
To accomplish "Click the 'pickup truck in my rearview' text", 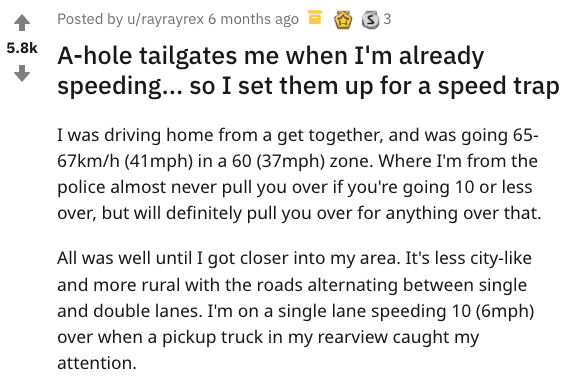I will pyautogui.click(x=275, y=337).
